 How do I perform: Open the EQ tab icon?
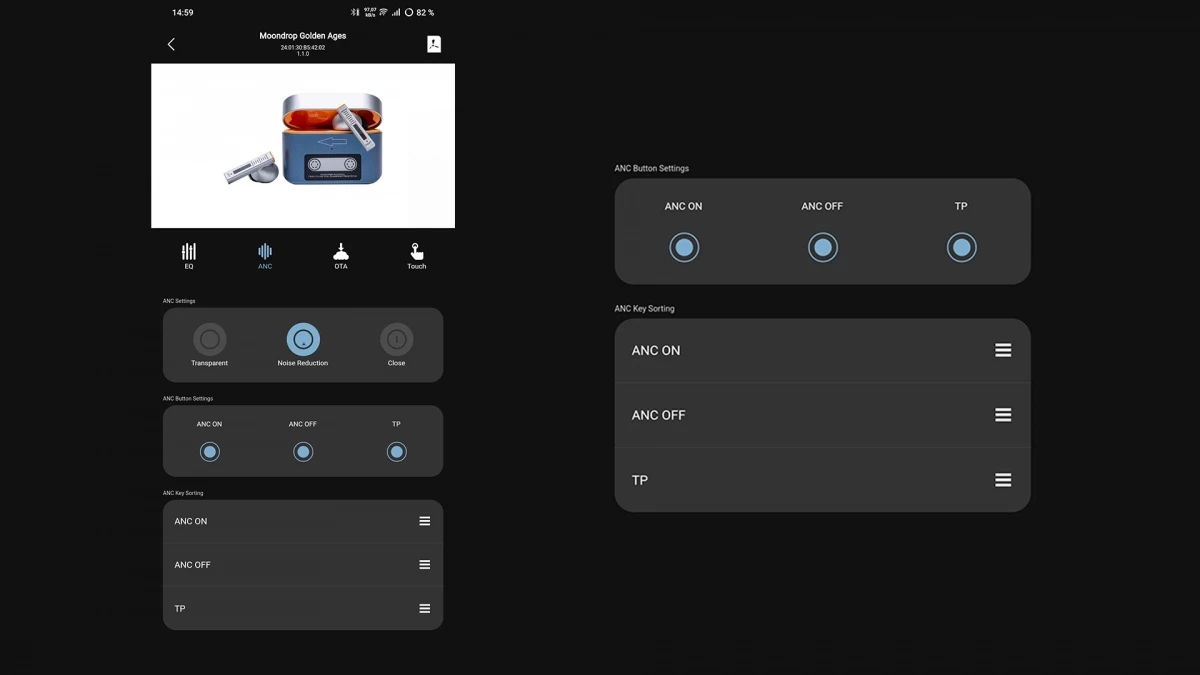coord(189,252)
